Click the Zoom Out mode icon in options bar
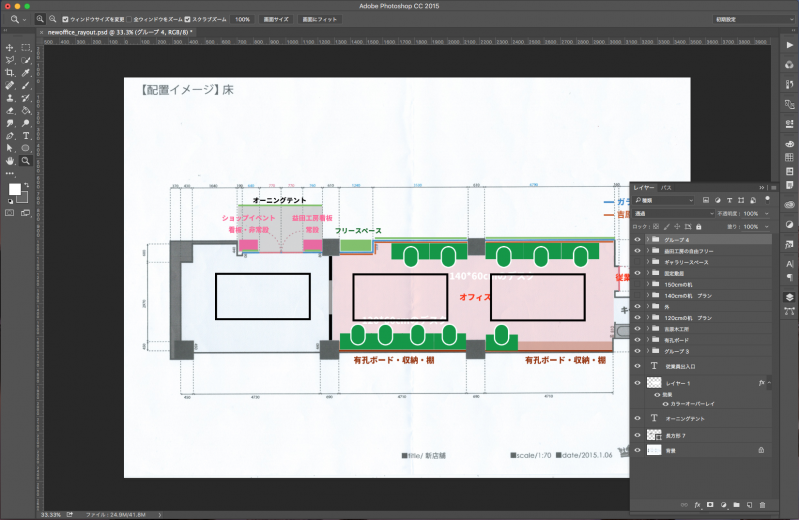Viewport: 799px width, 520px height. [52, 19]
